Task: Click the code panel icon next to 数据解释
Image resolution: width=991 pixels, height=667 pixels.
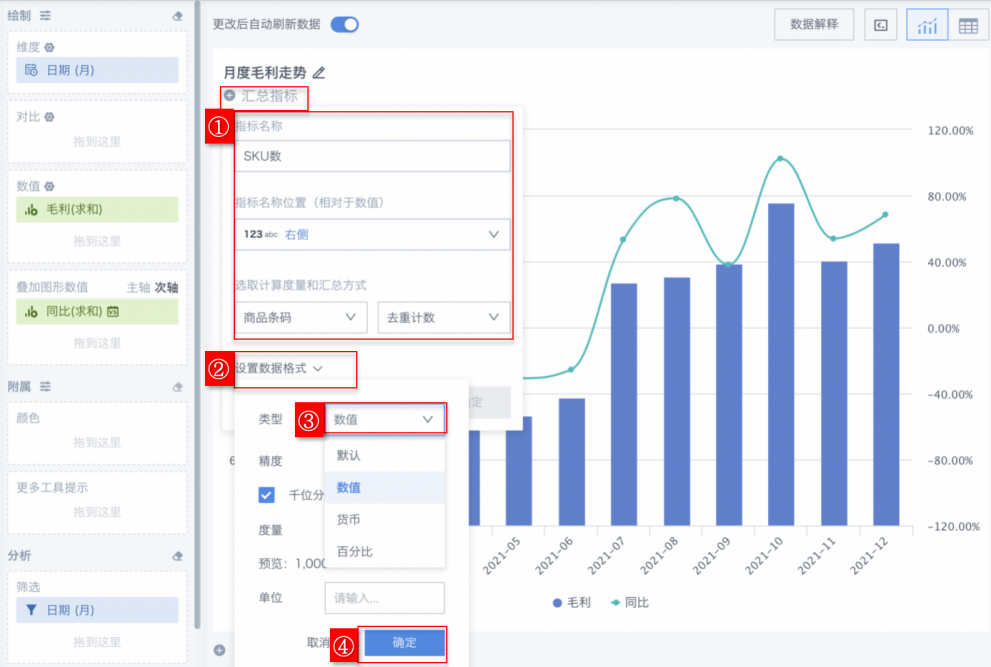Action: (881, 25)
